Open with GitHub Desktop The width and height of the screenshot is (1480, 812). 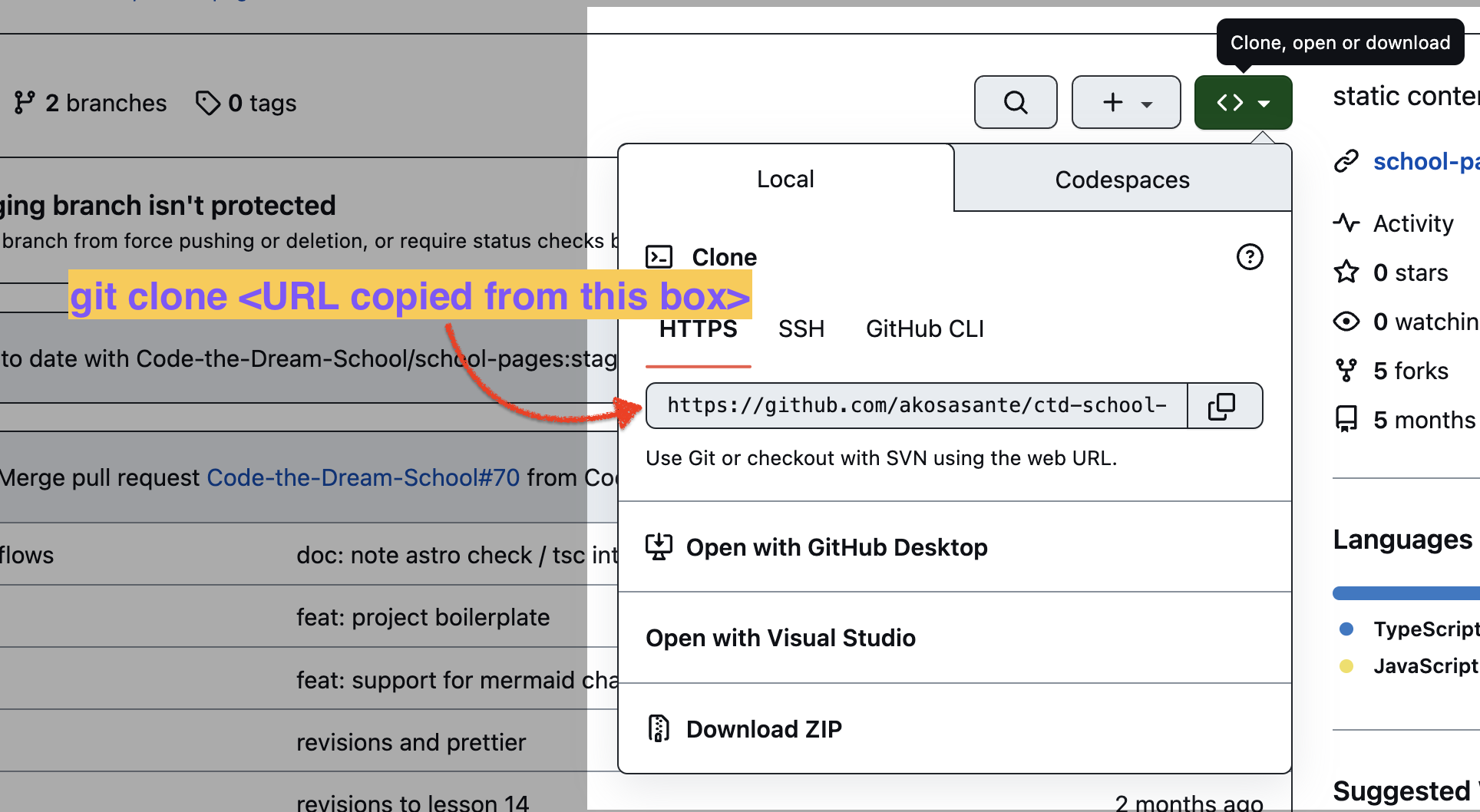pos(954,547)
